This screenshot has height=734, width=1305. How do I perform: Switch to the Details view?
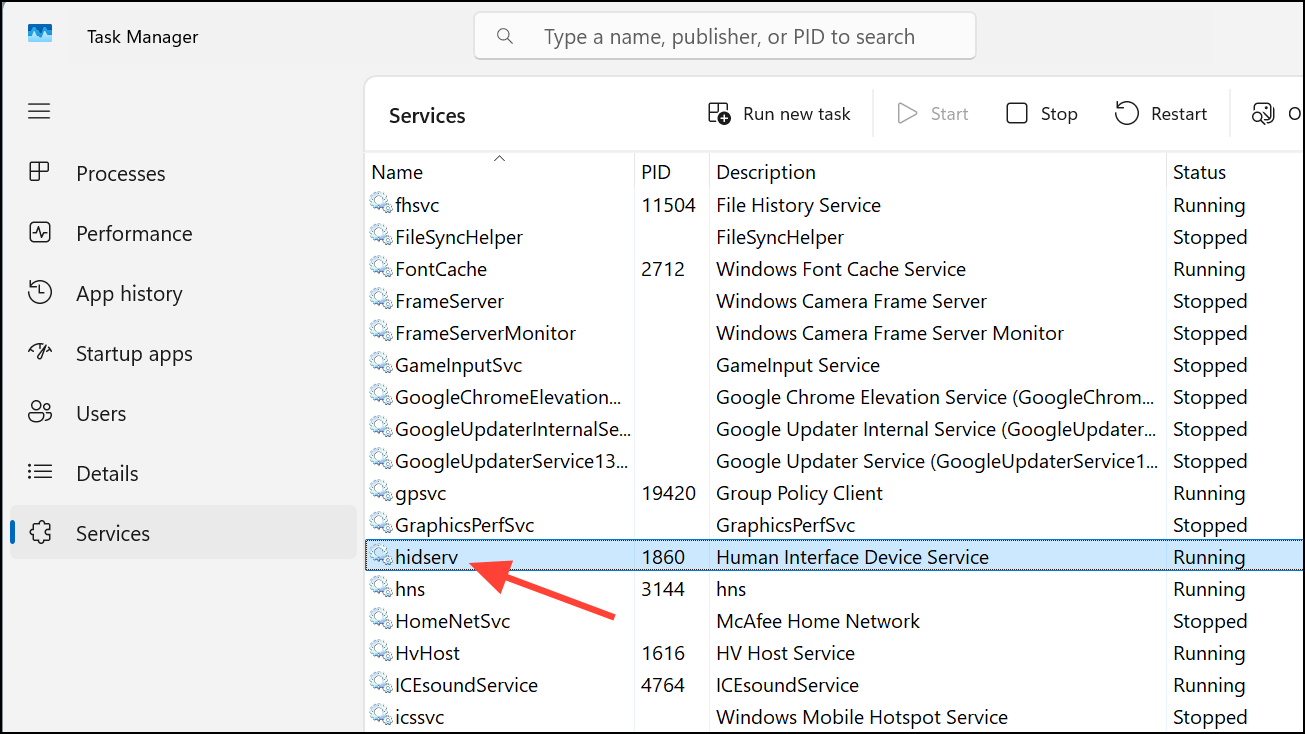(x=107, y=473)
